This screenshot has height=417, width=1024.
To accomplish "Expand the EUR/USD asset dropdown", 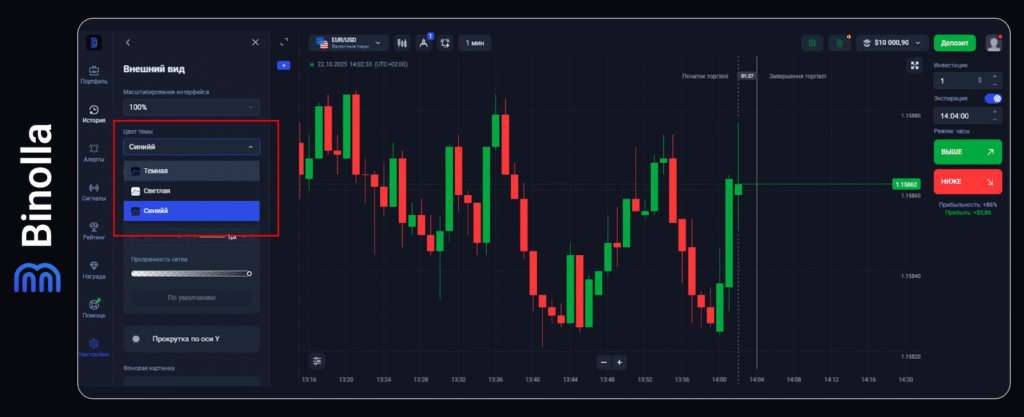I will coord(347,43).
